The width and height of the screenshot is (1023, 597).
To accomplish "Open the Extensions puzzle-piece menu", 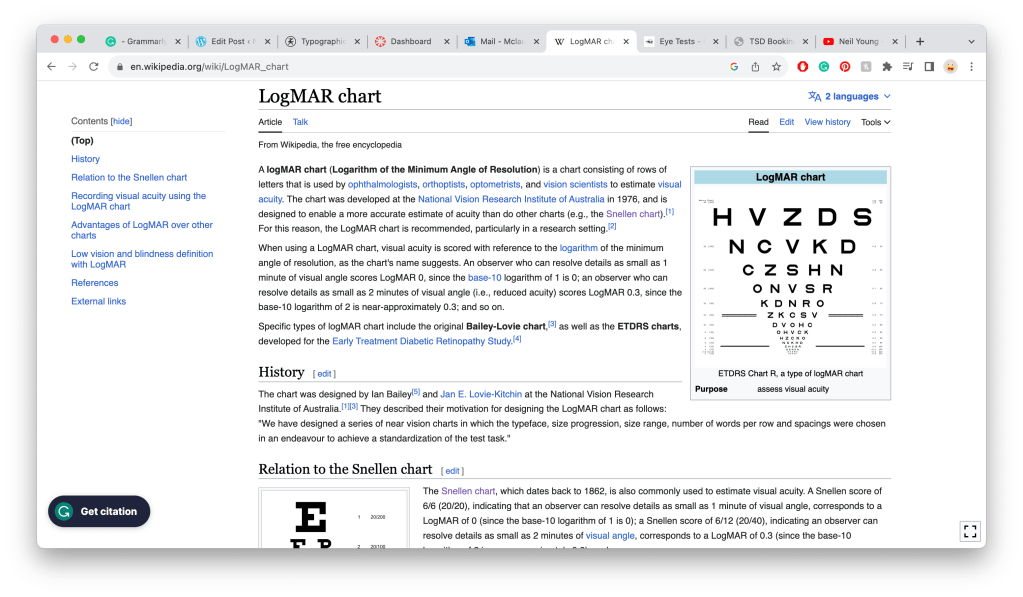I will click(x=886, y=67).
